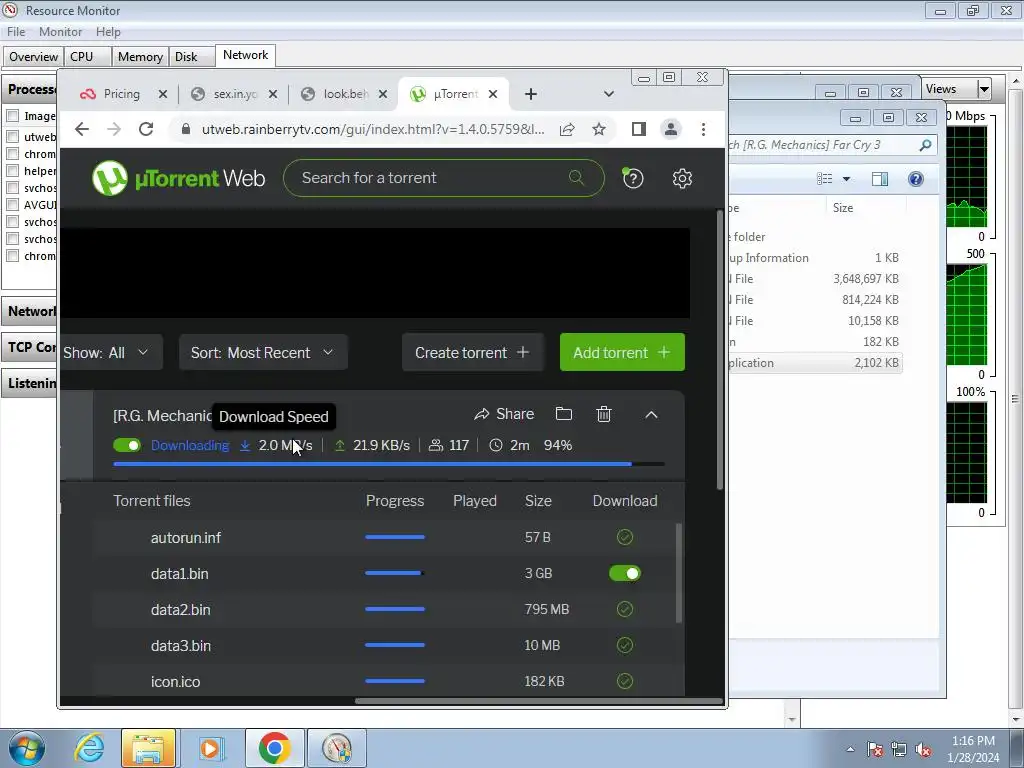Click the Explorer help icon
The image size is (1024, 768).
916,179
